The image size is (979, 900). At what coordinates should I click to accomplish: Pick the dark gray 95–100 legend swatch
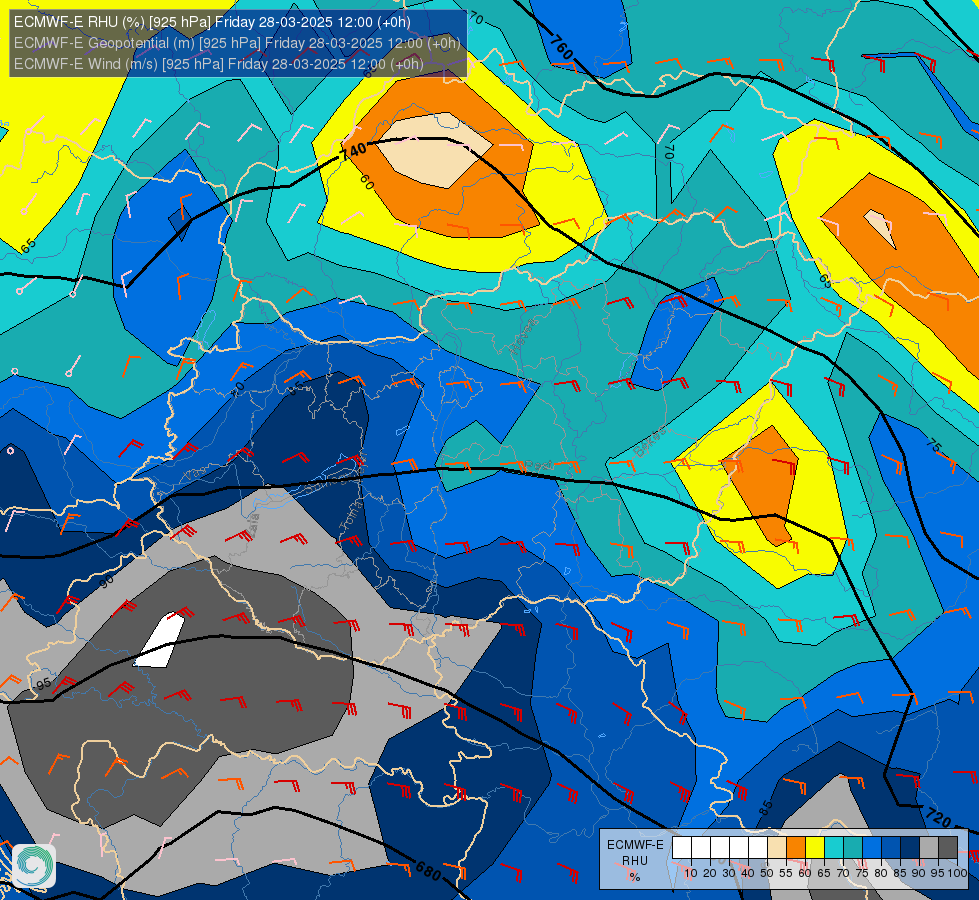tap(948, 848)
